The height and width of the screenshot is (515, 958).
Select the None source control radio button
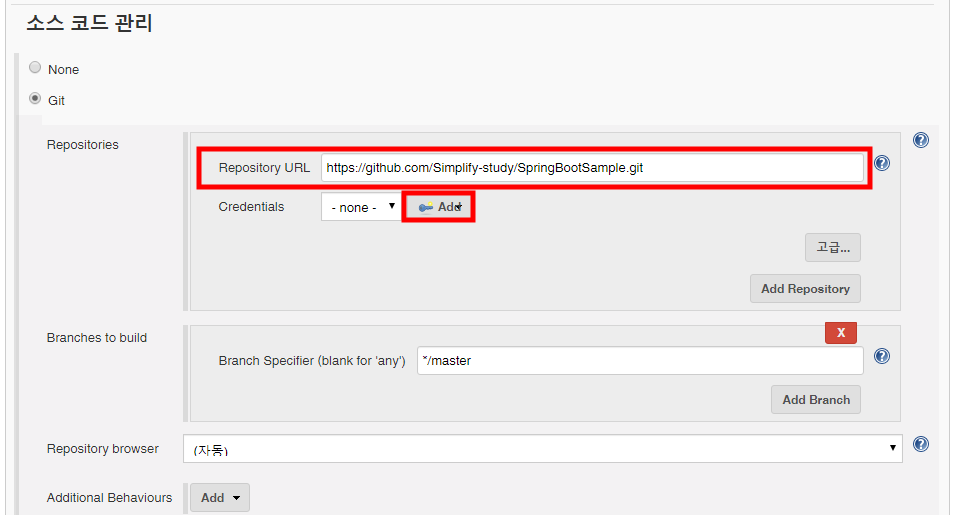pyautogui.click(x=35, y=68)
